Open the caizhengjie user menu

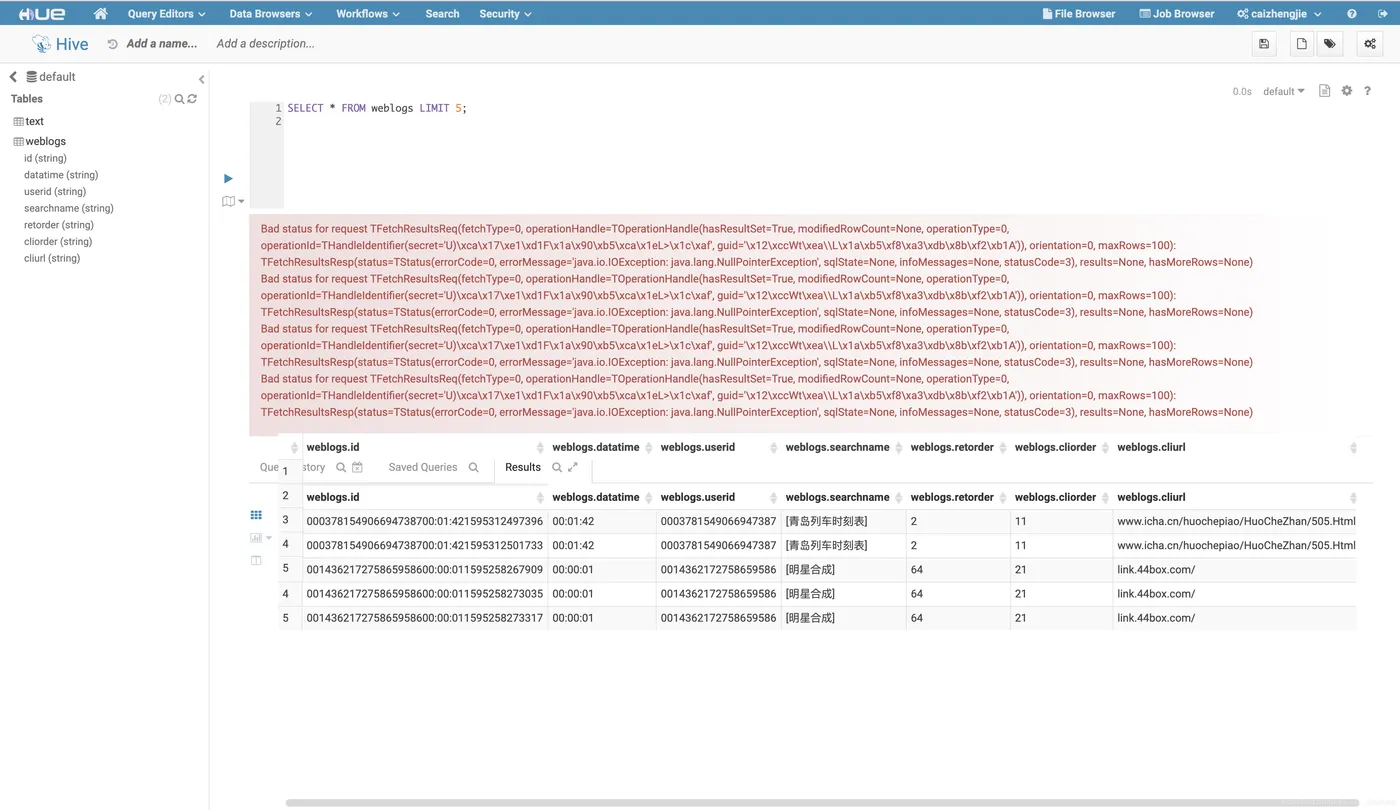1279,14
